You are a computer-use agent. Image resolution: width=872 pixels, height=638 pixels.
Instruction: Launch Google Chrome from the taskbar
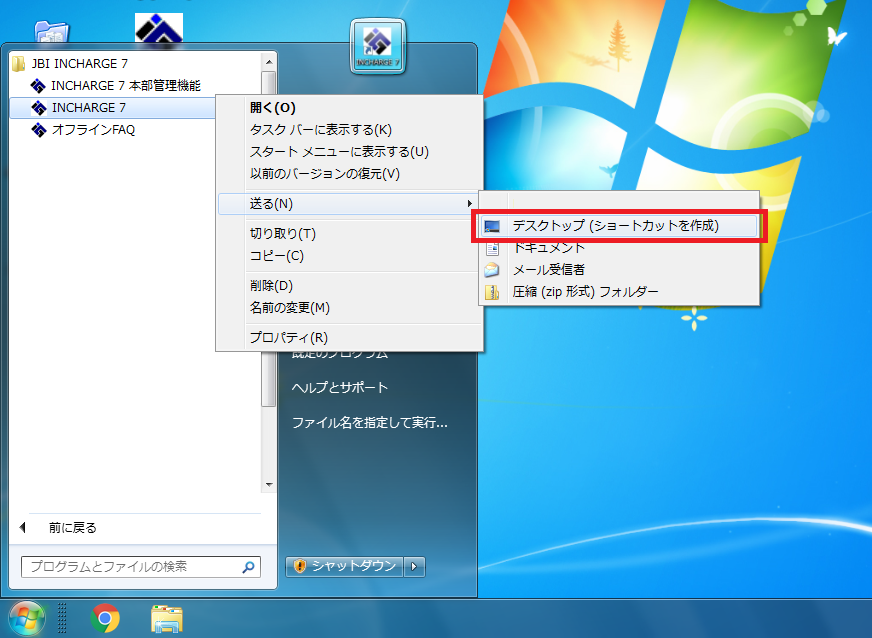[x=106, y=619]
